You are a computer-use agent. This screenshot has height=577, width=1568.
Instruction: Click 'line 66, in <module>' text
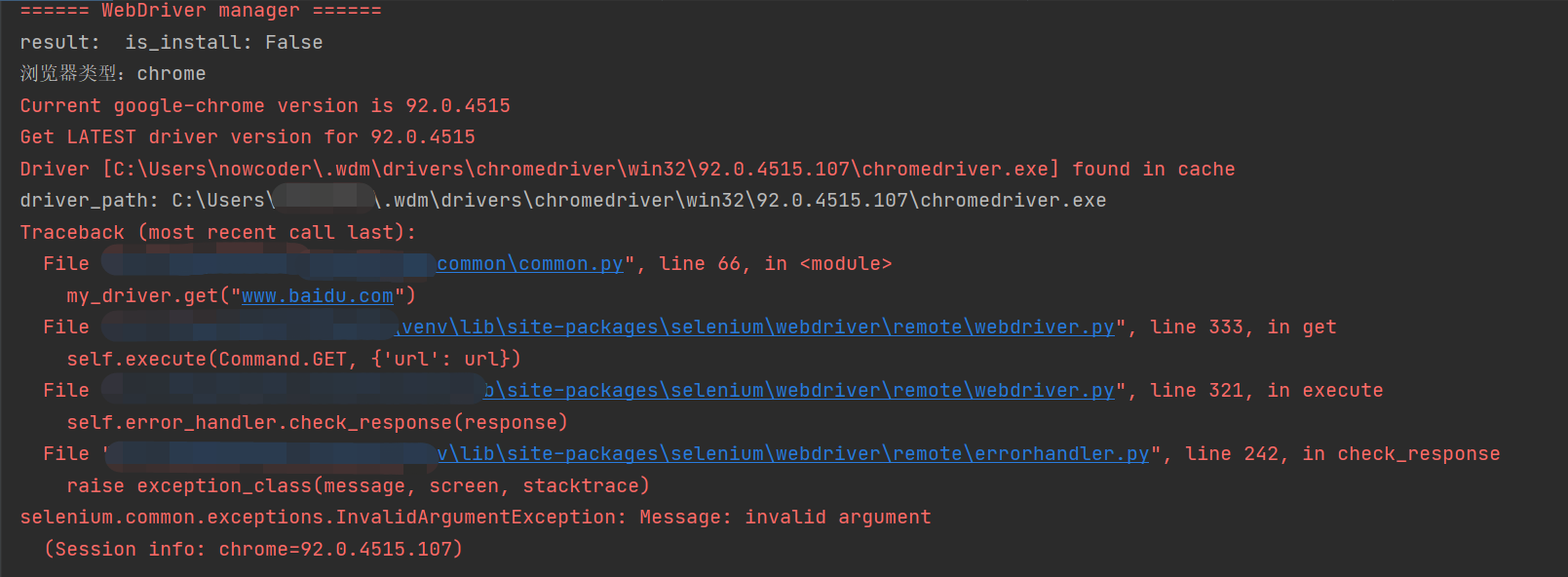(x=776, y=264)
